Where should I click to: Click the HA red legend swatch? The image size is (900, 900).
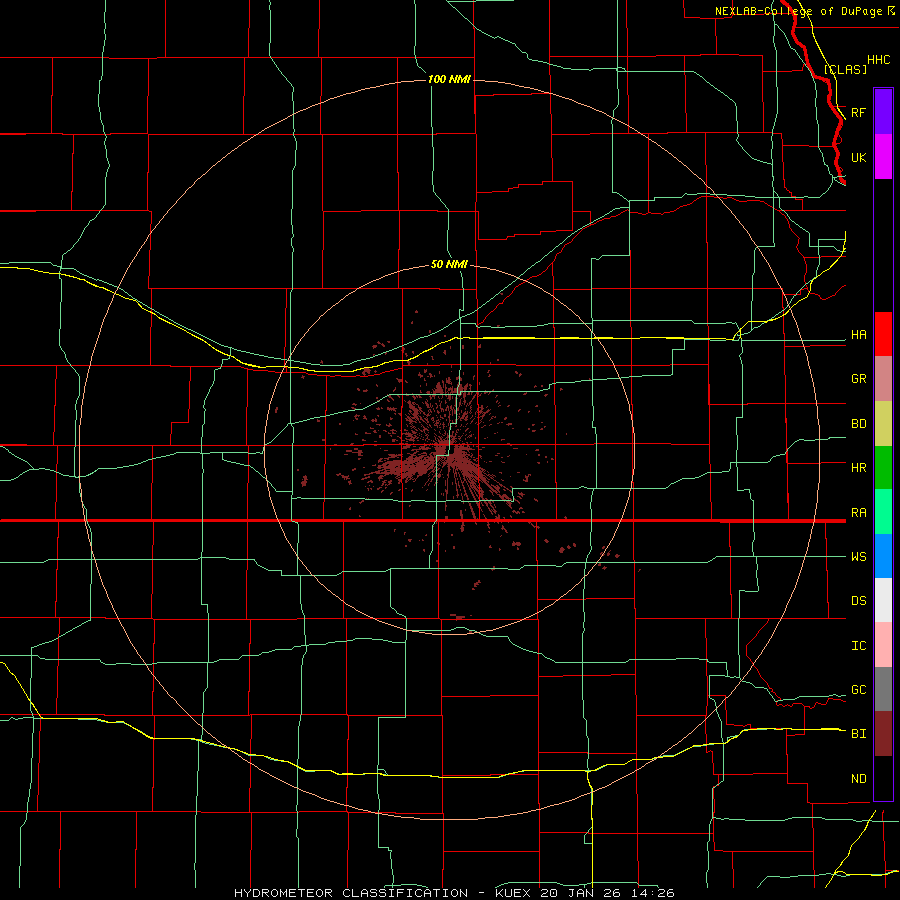[883, 334]
